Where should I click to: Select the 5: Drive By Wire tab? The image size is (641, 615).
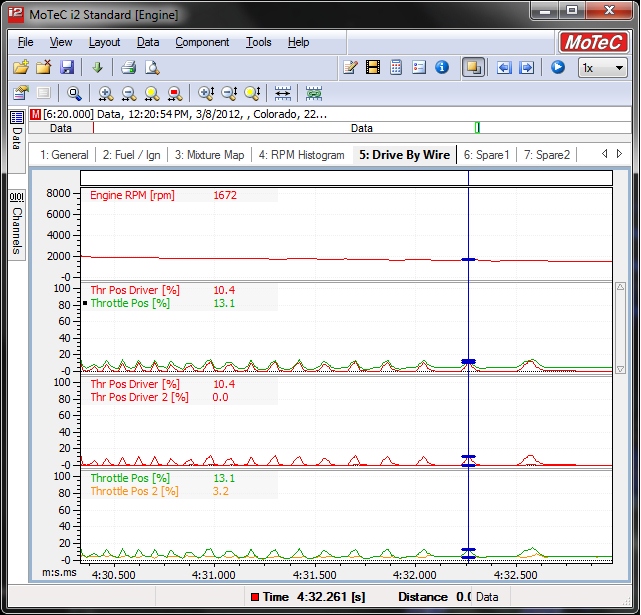[404, 155]
